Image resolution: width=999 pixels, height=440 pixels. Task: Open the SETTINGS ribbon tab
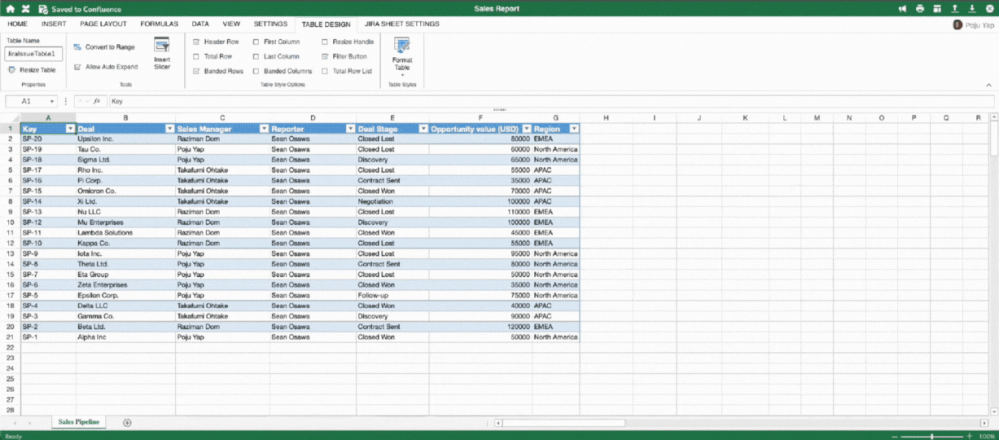click(x=271, y=24)
